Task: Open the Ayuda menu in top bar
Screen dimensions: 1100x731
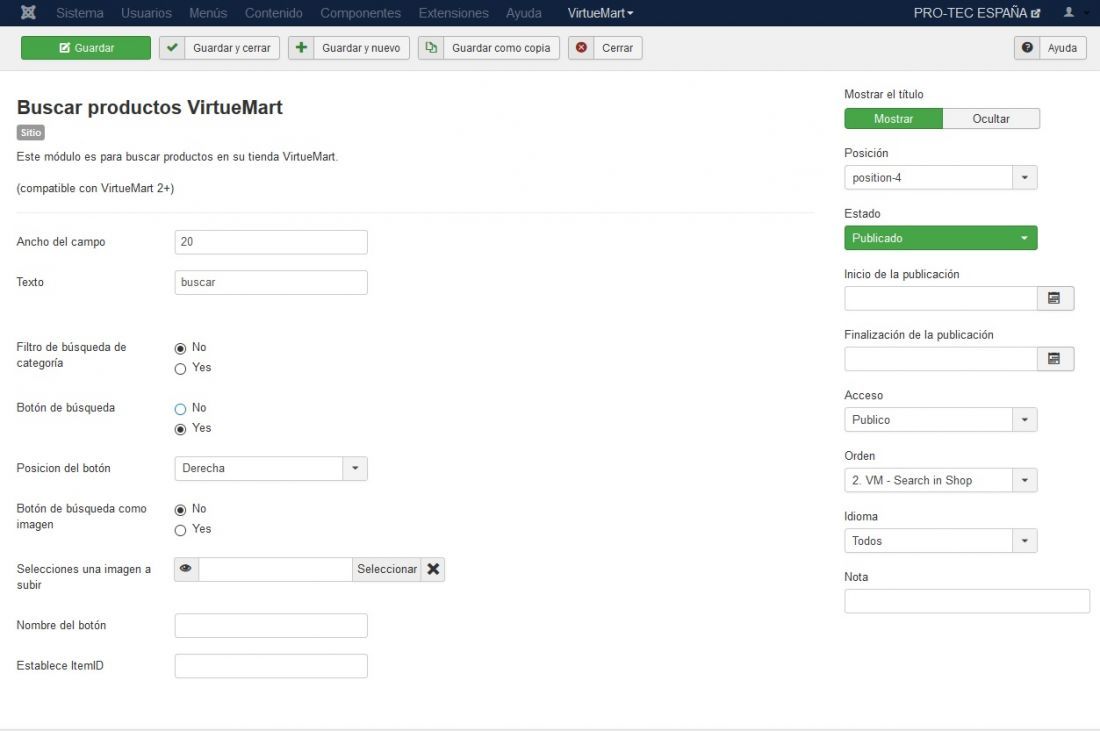Action: pos(523,13)
